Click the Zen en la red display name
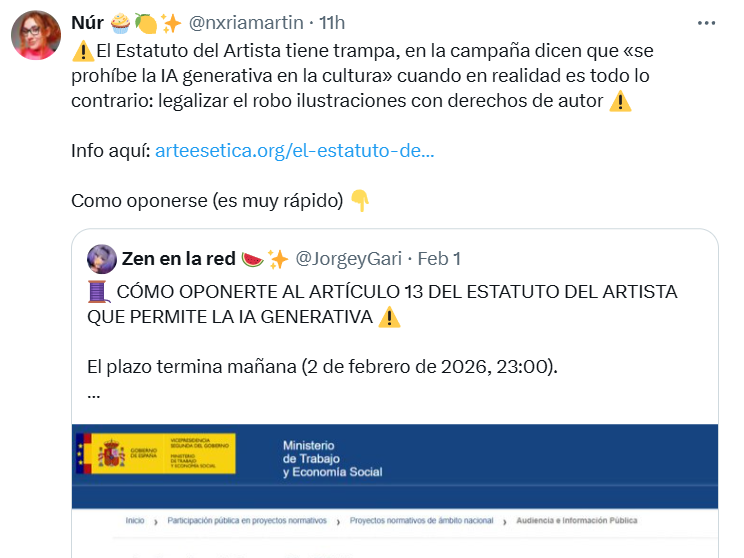The width and height of the screenshot is (744, 558). [179, 259]
